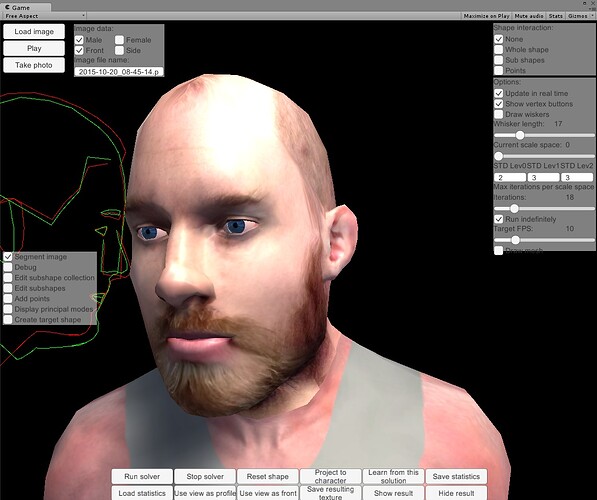Adjust the Iterations slider

[544, 208]
